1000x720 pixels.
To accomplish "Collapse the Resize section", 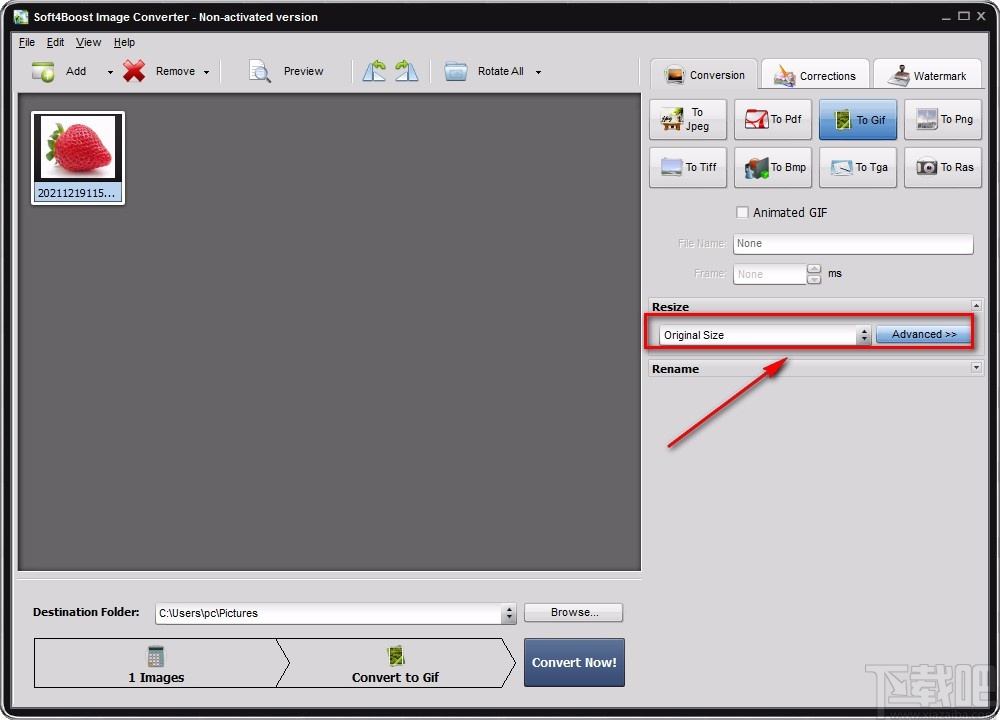I will click(x=976, y=305).
